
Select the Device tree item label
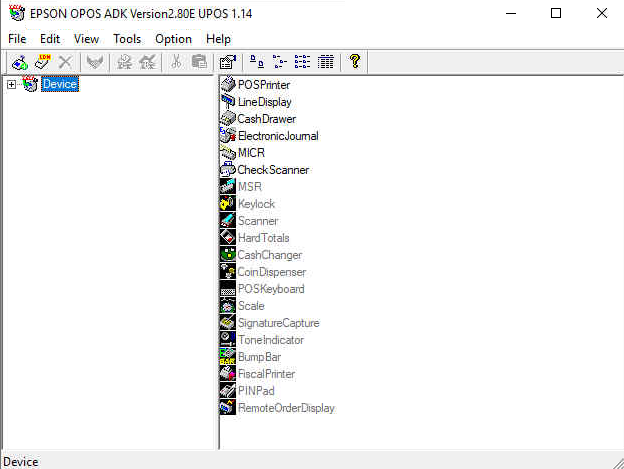pos(60,84)
